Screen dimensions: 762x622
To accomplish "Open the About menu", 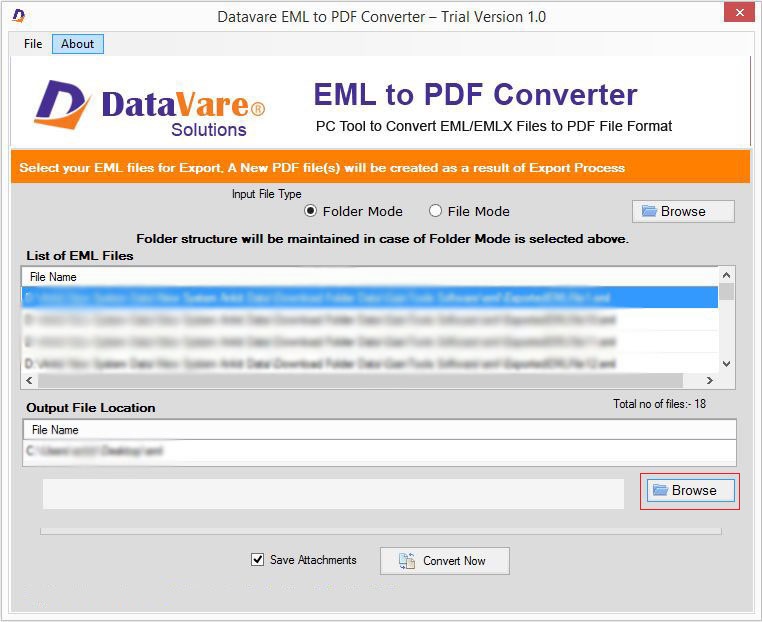I will (x=77, y=44).
